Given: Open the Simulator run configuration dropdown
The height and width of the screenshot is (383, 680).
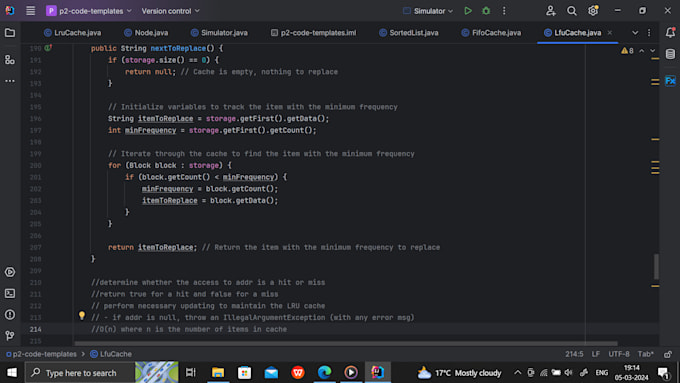Looking at the screenshot, I should [428, 11].
